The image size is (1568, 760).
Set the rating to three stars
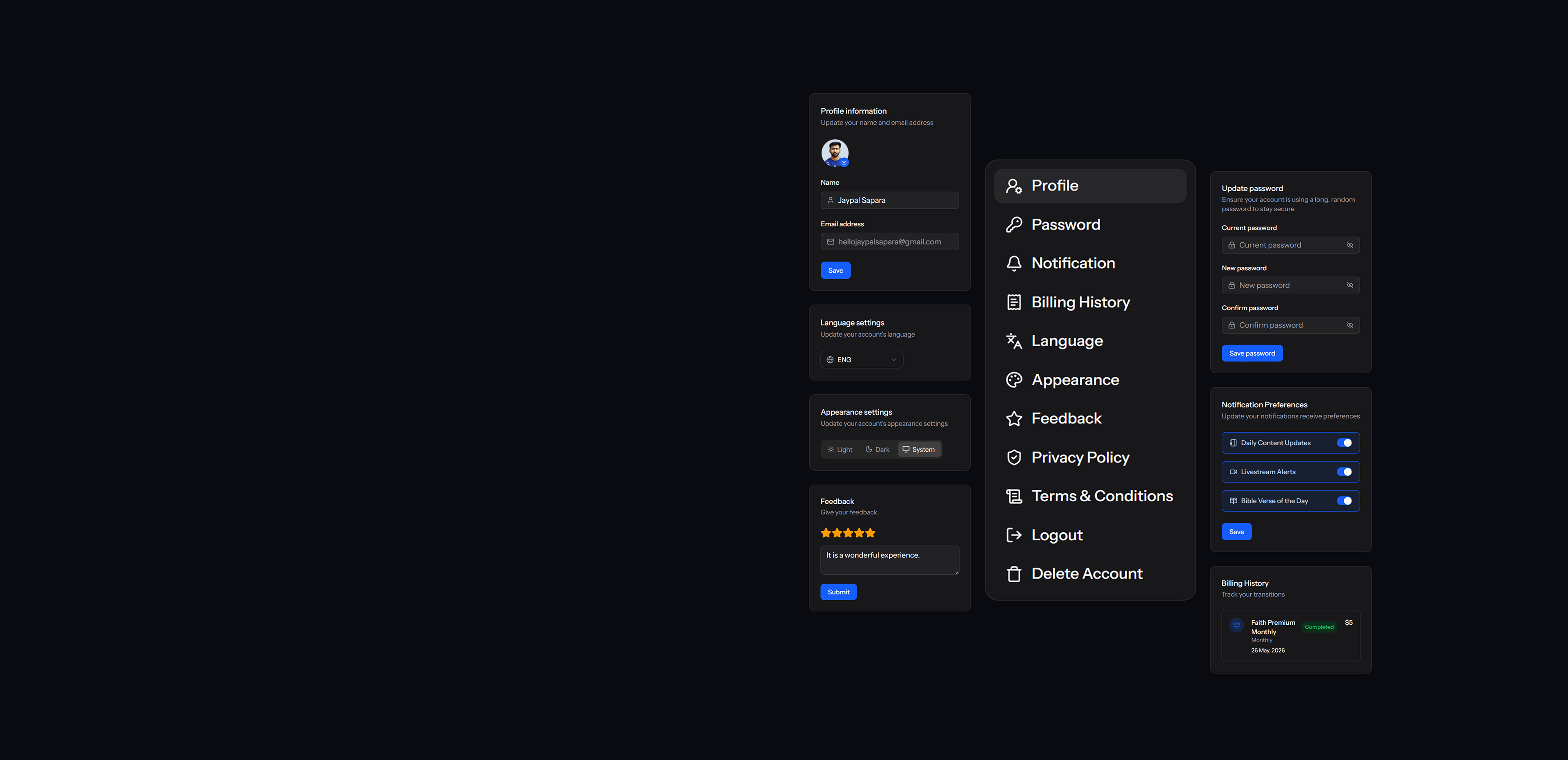point(848,533)
